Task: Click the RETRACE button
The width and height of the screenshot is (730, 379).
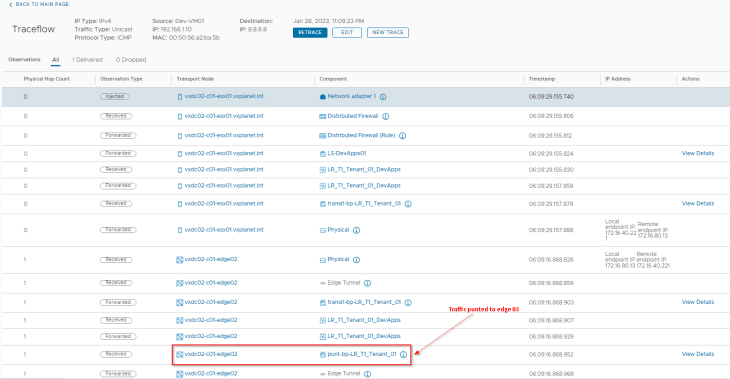Action: [310, 33]
